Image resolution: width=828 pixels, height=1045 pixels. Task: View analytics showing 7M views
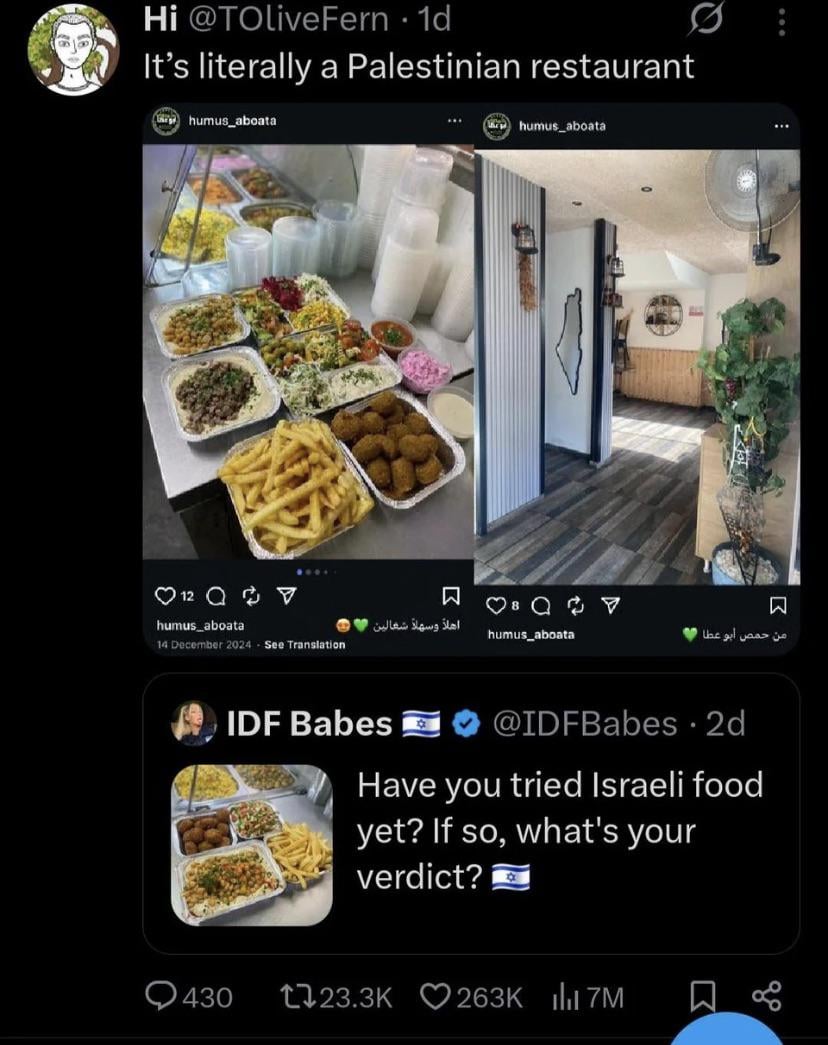tap(587, 997)
